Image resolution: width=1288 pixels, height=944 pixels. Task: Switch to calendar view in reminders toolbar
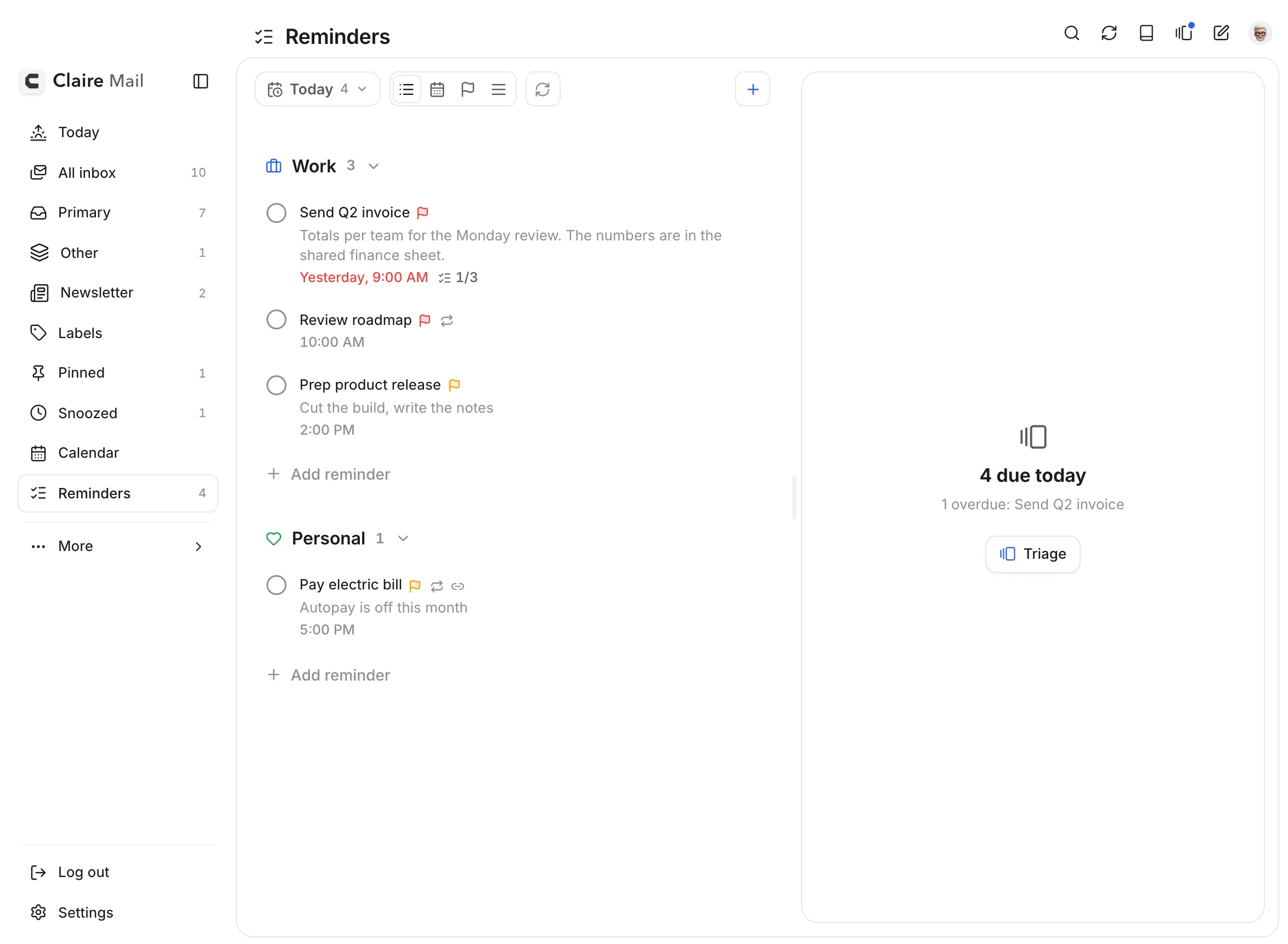(437, 89)
